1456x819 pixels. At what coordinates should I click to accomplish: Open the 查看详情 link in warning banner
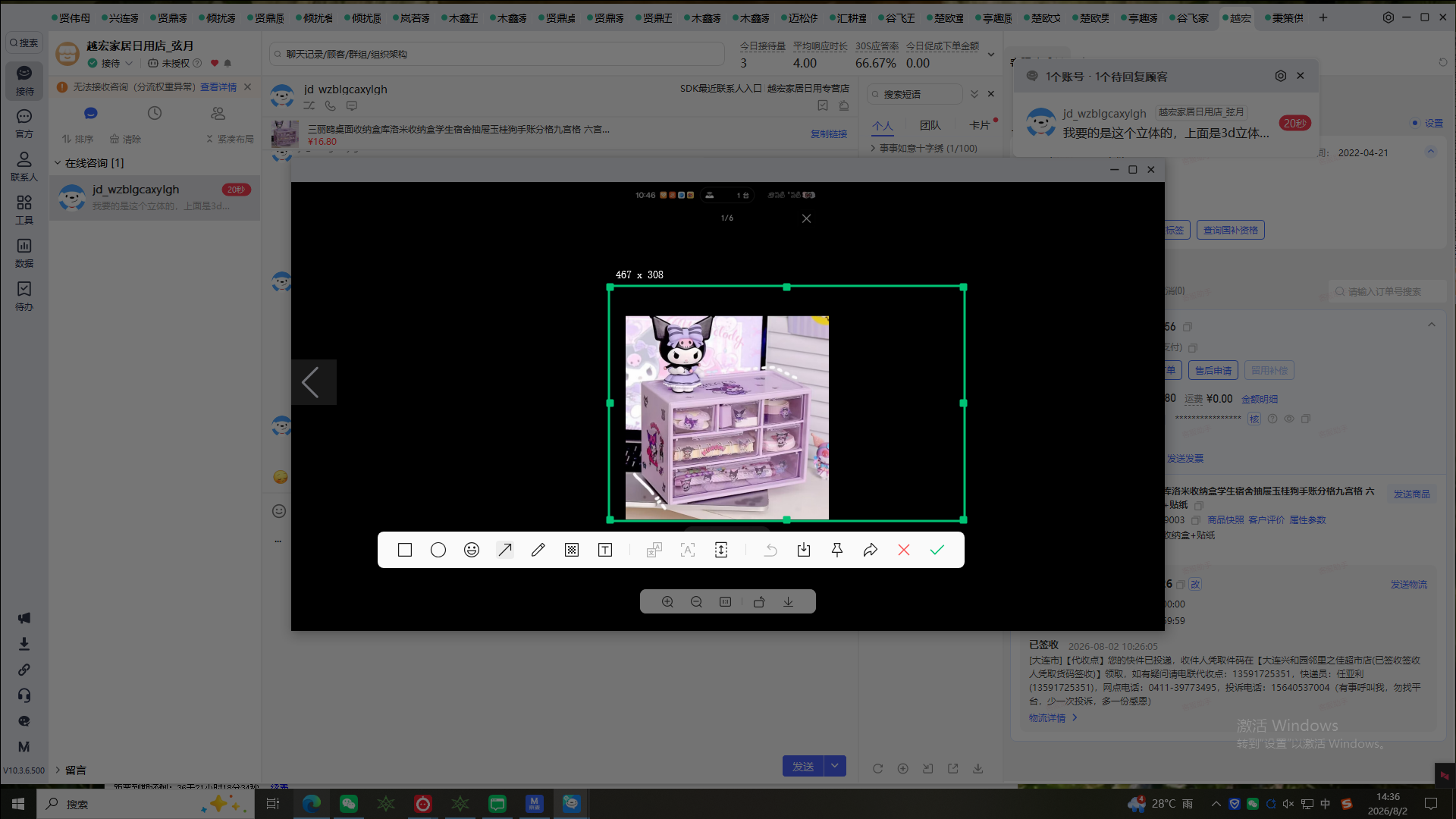[x=218, y=87]
